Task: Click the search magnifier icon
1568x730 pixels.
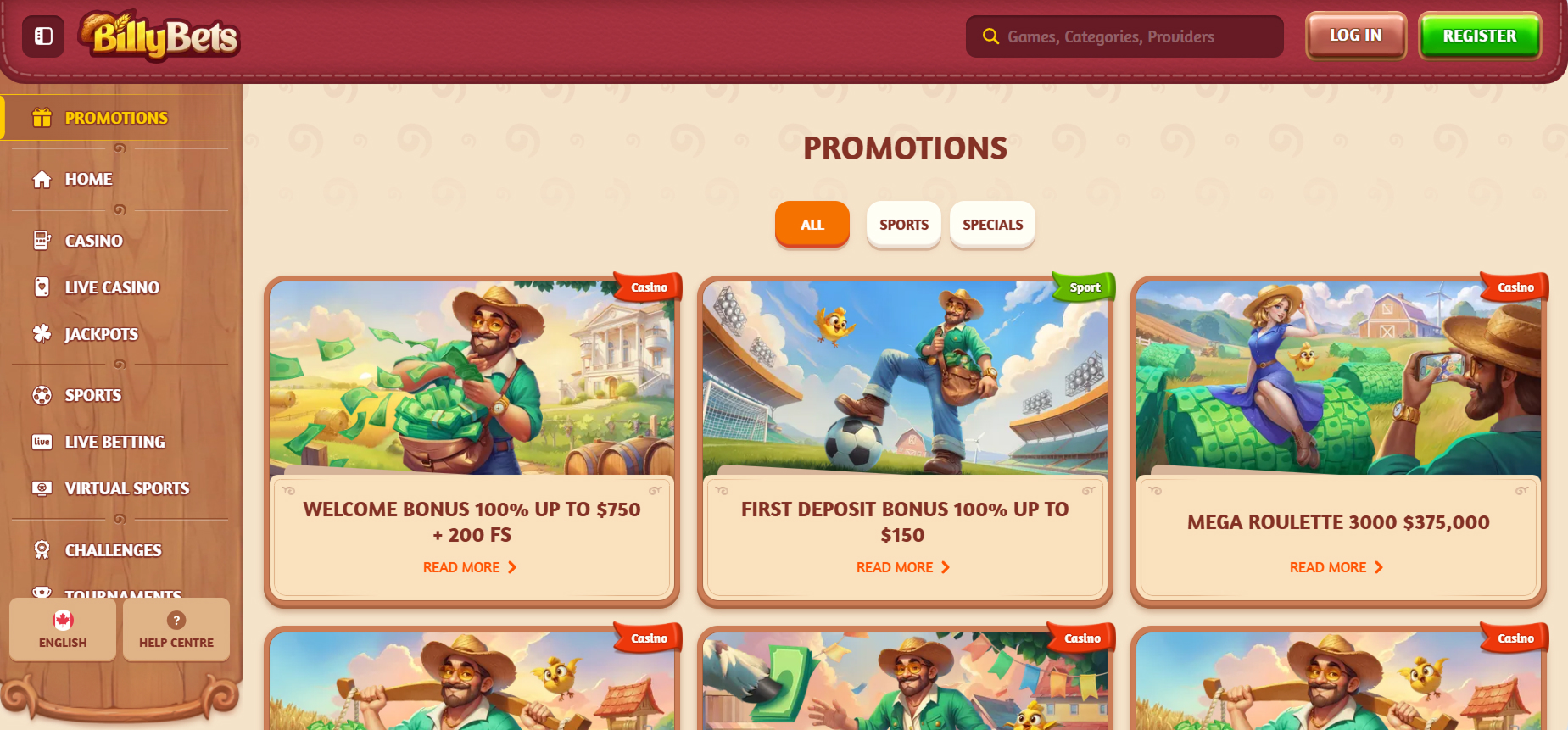Action: coord(990,36)
